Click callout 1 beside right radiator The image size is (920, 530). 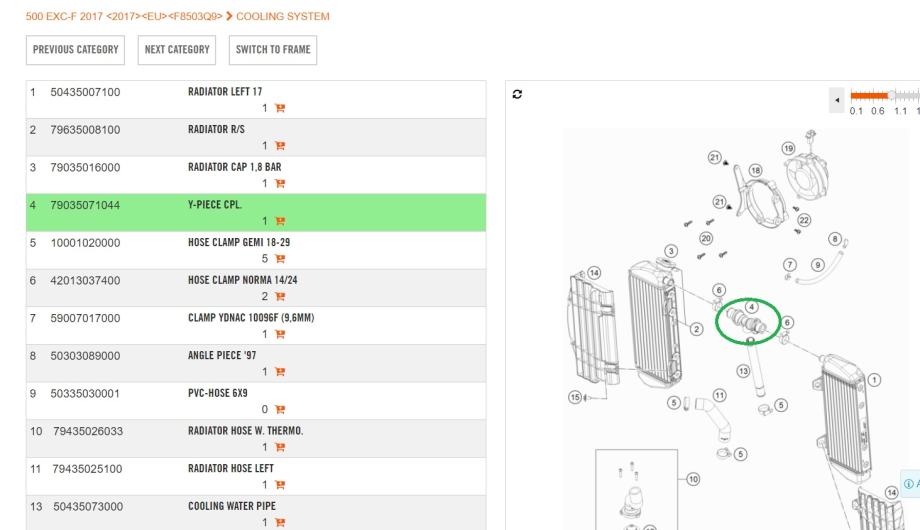click(874, 380)
